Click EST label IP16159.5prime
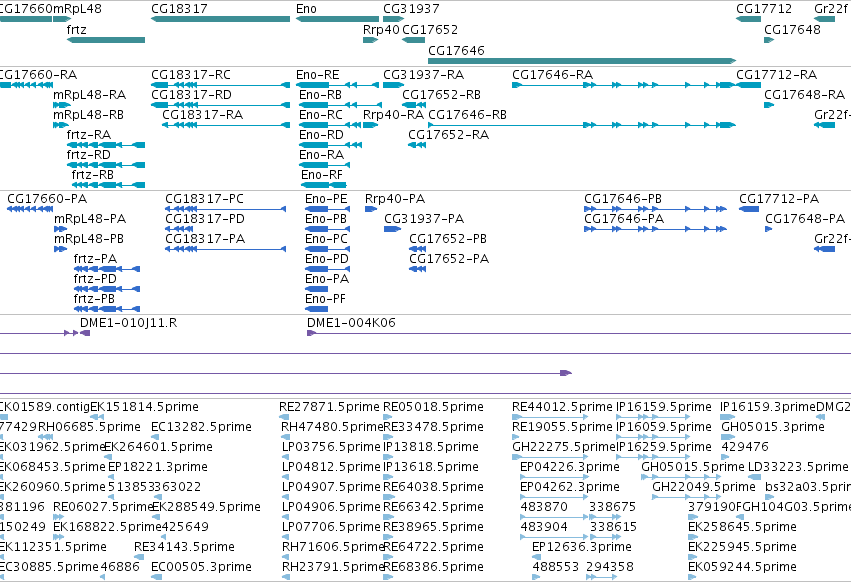 tap(663, 407)
